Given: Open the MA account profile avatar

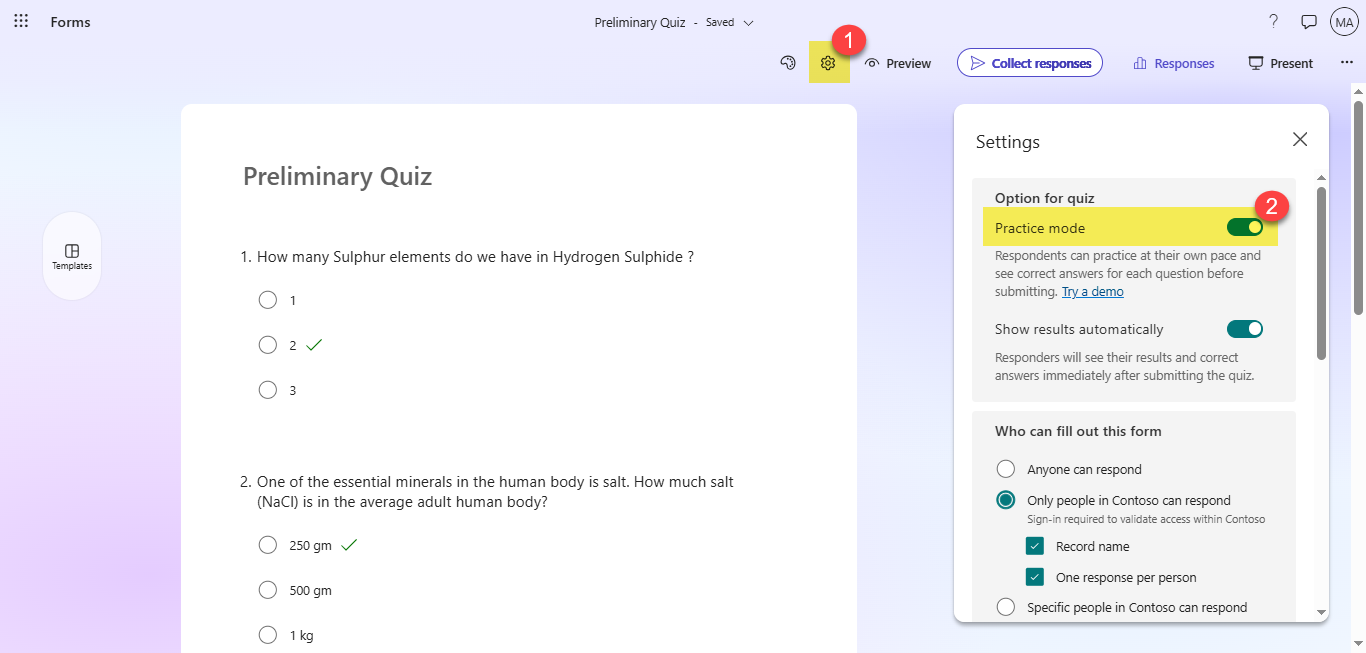Looking at the screenshot, I should 1344,22.
